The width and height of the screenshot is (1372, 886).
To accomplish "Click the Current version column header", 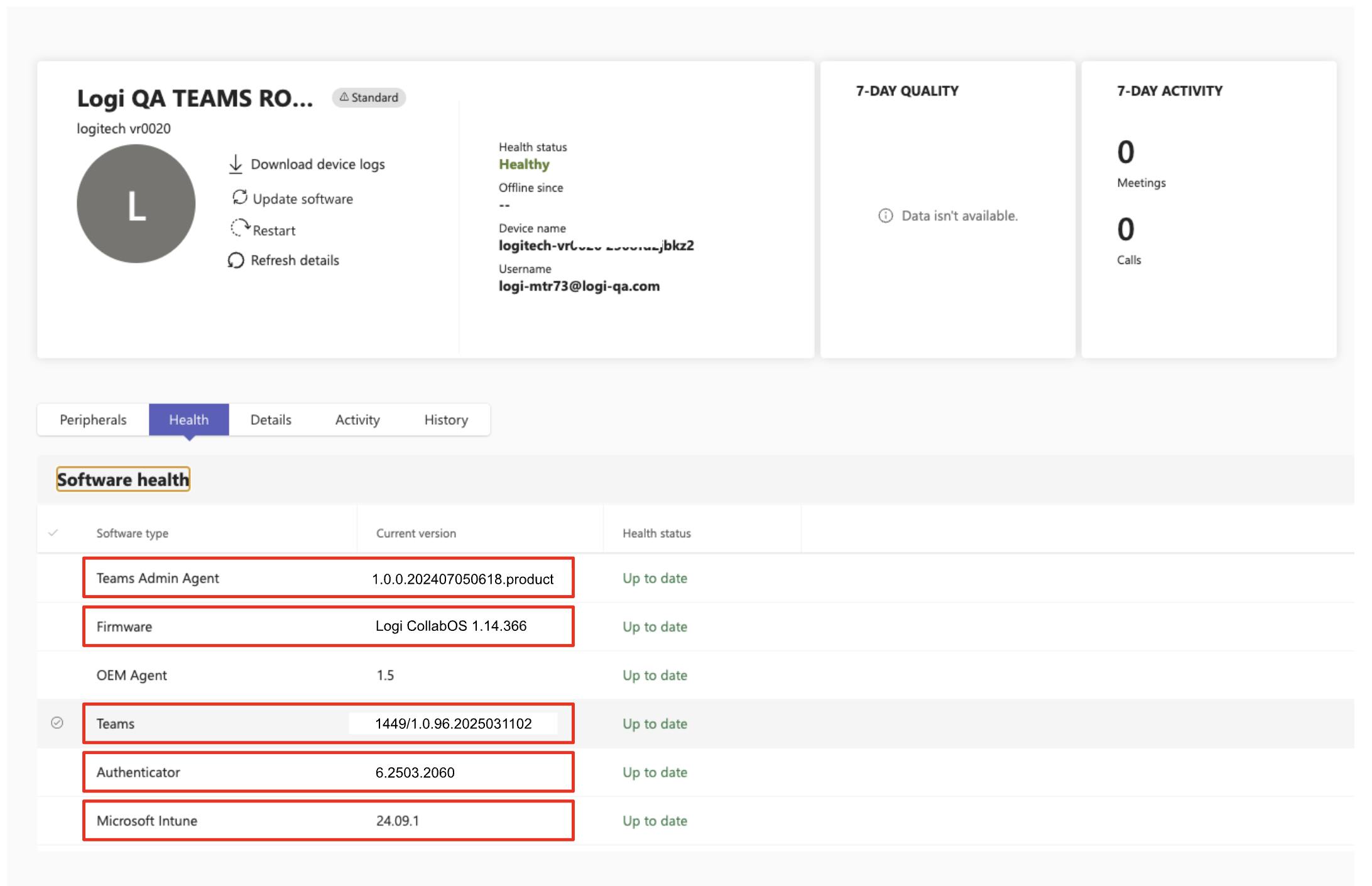I will 416,533.
